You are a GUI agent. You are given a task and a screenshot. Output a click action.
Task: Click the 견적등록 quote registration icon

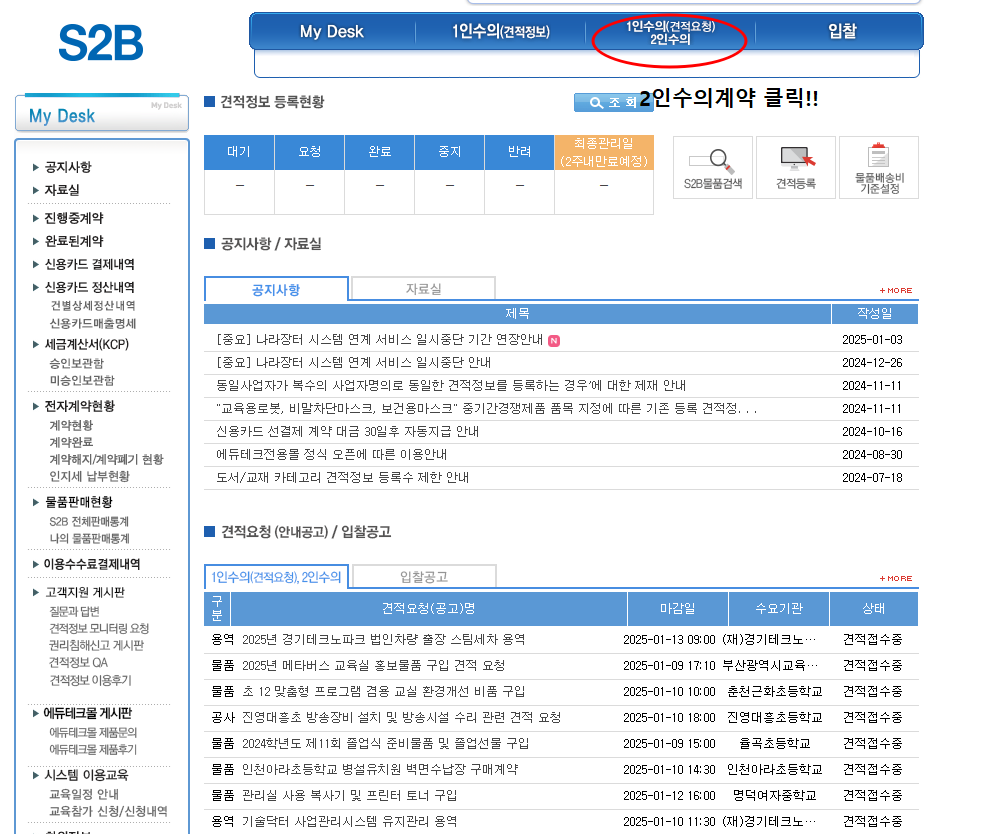pyautogui.click(x=794, y=167)
